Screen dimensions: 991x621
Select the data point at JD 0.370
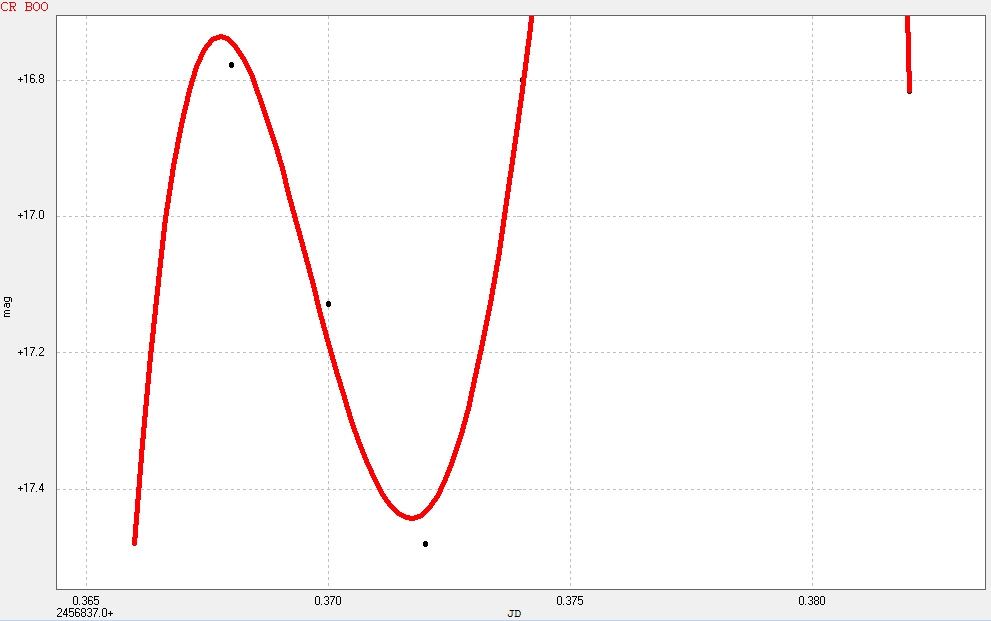tap(328, 304)
